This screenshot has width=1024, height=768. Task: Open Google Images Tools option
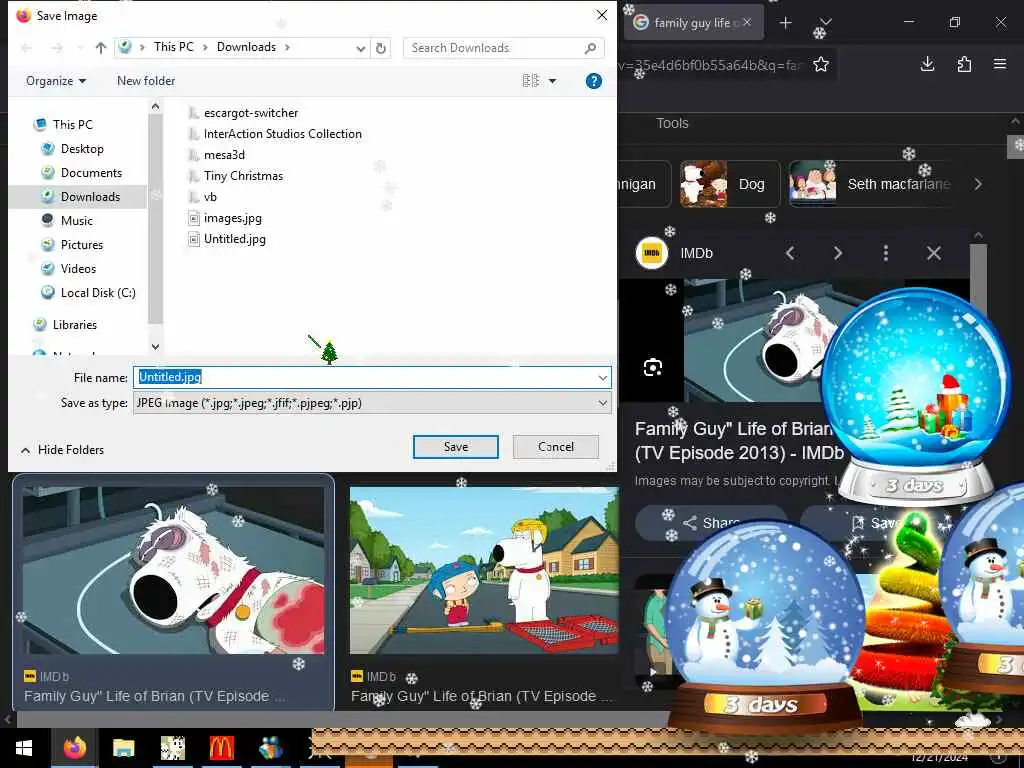[x=672, y=123]
